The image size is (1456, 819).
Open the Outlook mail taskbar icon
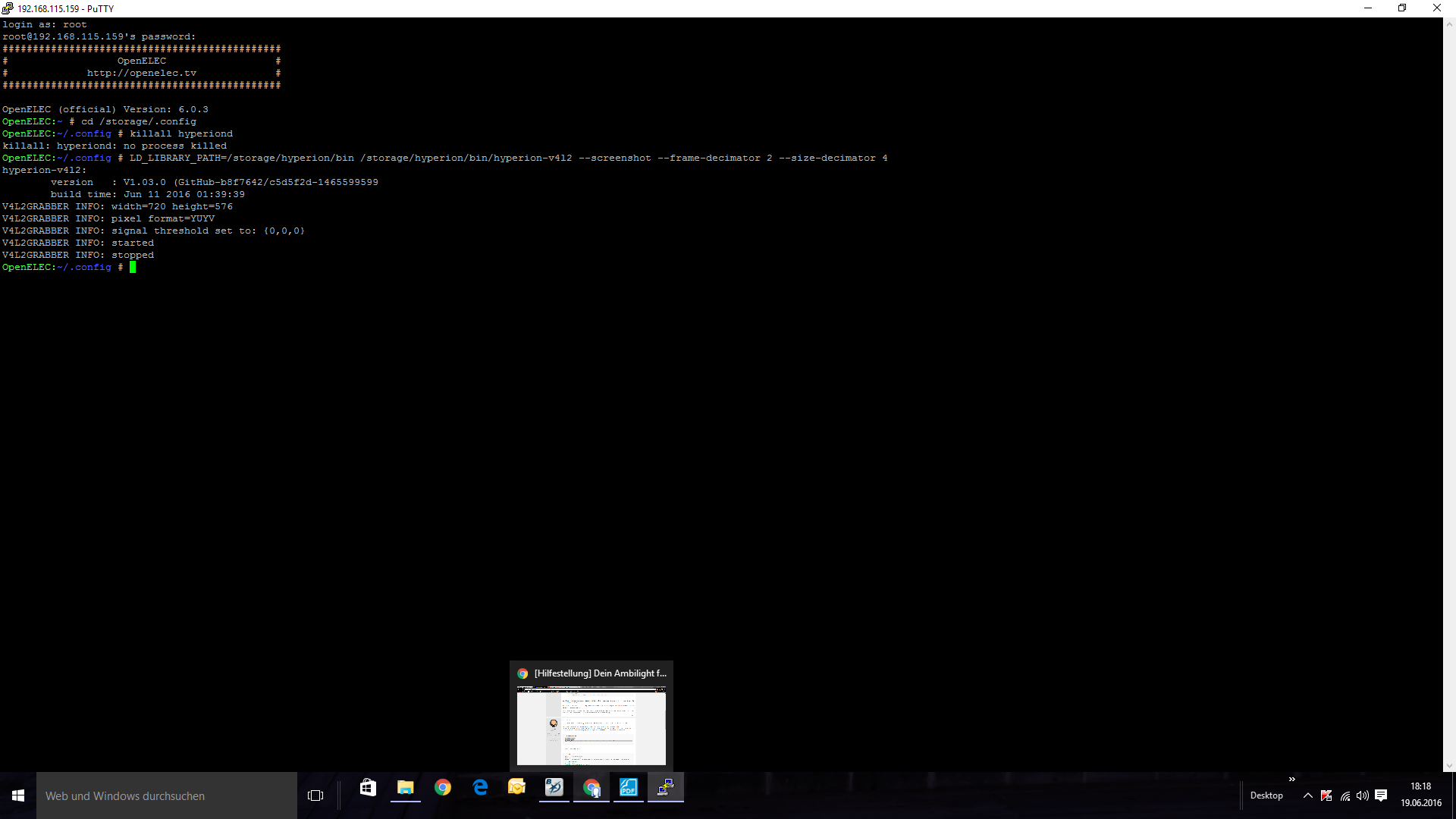(517, 788)
